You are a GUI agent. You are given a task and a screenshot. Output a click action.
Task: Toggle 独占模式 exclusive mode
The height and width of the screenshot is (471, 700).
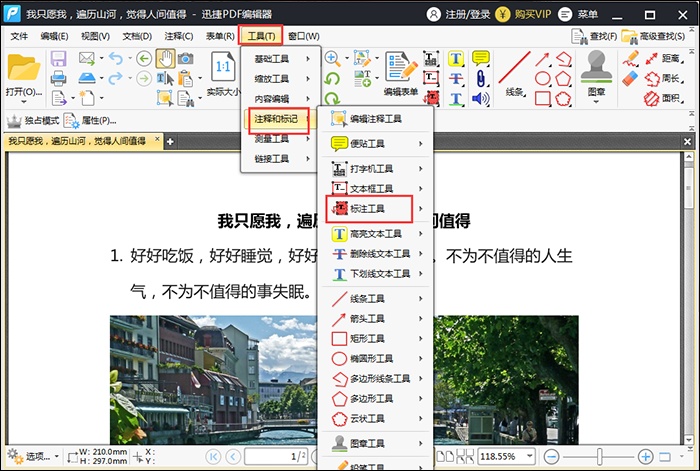pyautogui.click(x=33, y=121)
